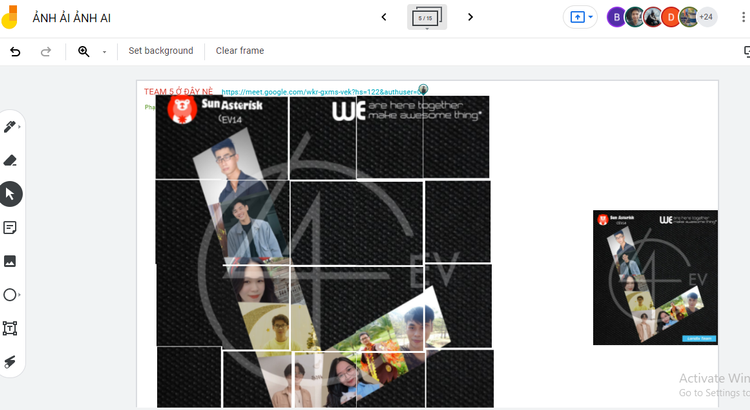Click the collaborator avatar with dark photo next to D

(653, 17)
